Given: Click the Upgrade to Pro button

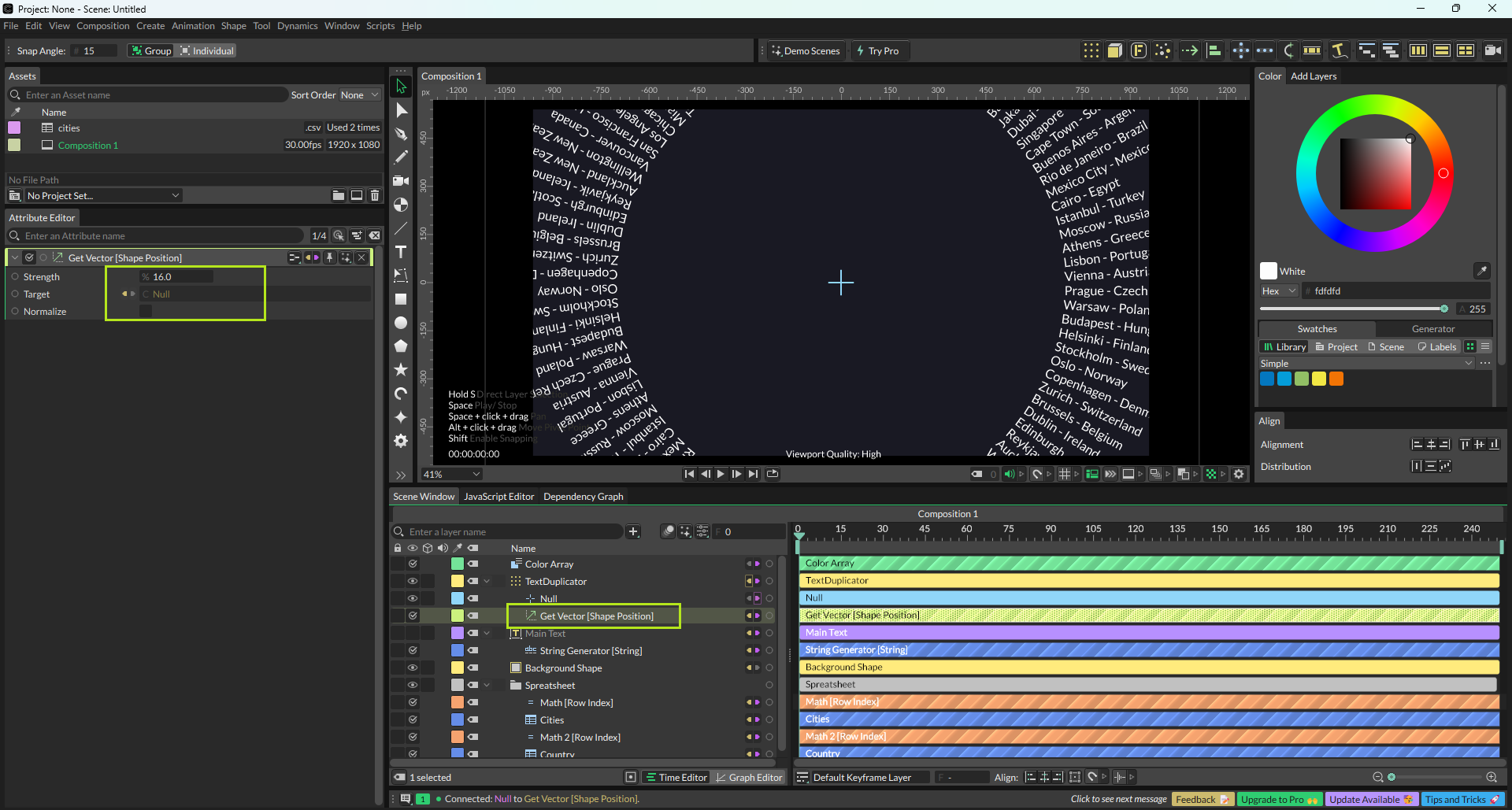Looking at the screenshot, I should (1279, 800).
